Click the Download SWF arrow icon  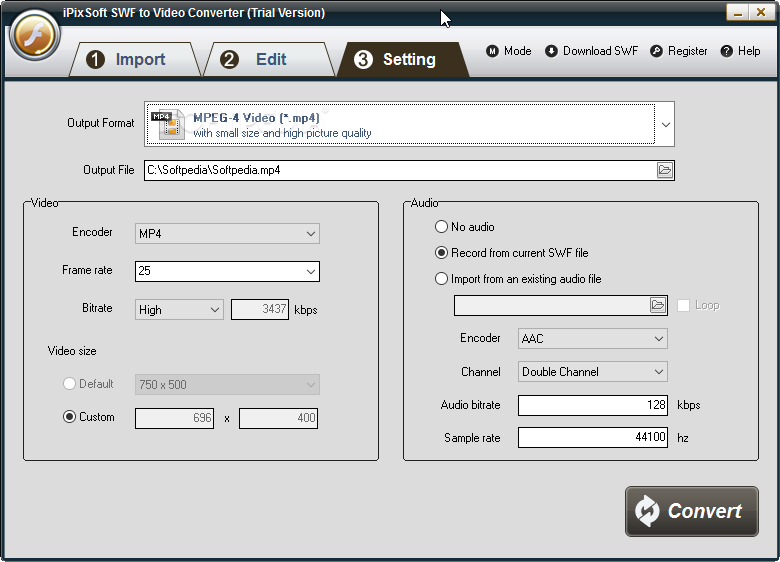pos(551,51)
